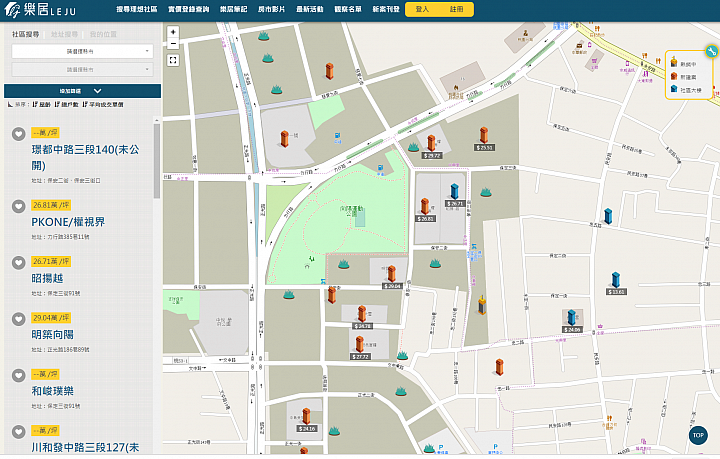Select the orange building marker priced $29.72
This screenshot has height=459, width=720.
[x=431, y=143]
